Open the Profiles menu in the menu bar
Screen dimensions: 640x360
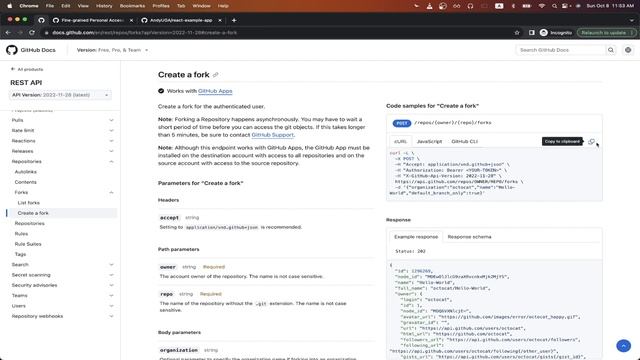(x=161, y=6)
